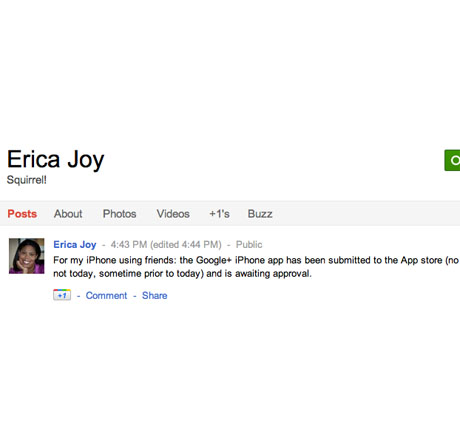Click the post text about Google+ iPhone app
The height and width of the screenshot is (447, 460).
256,267
